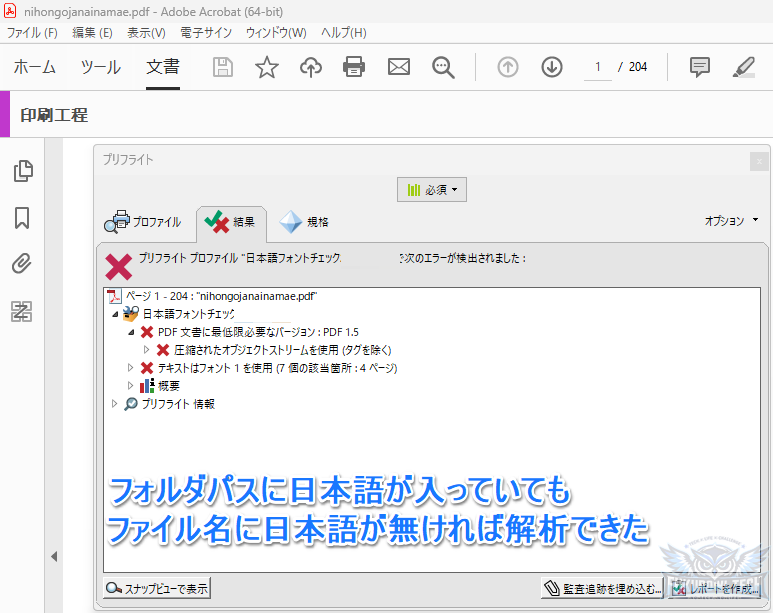The height and width of the screenshot is (613, 773).
Task: Switch to the 文書 tab
Action: [163, 67]
